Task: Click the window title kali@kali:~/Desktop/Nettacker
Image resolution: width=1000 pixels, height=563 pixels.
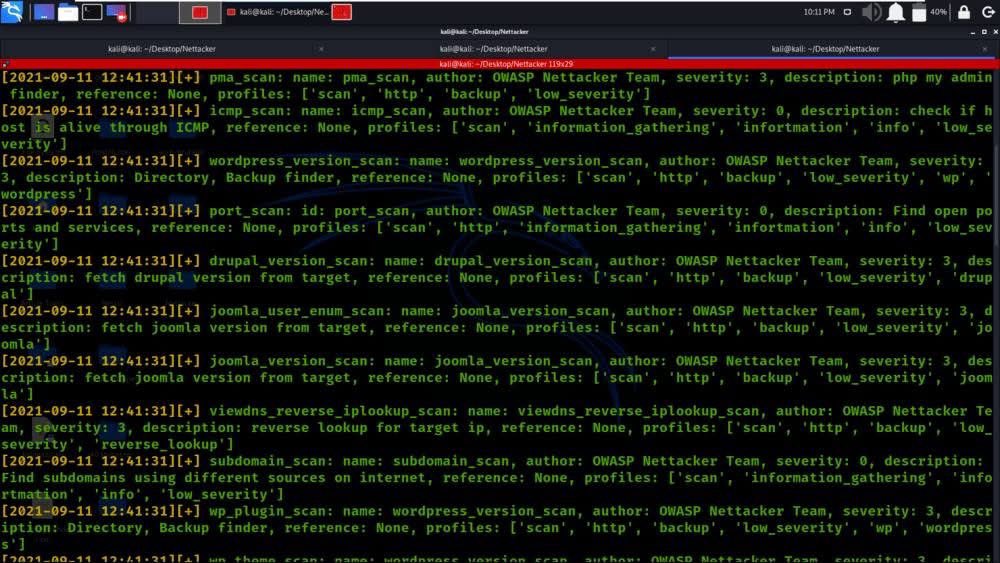Action: click(x=484, y=32)
